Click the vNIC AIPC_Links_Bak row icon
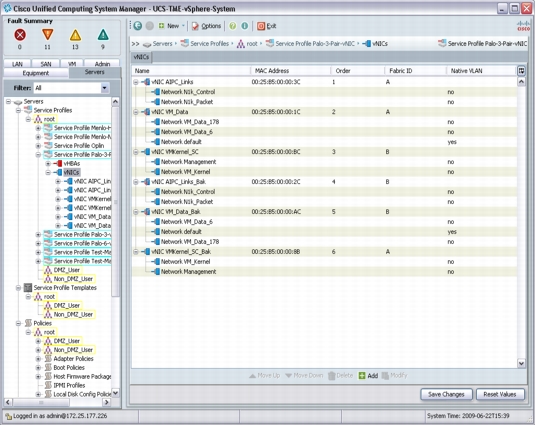The height and width of the screenshot is (427, 536). click(147, 182)
